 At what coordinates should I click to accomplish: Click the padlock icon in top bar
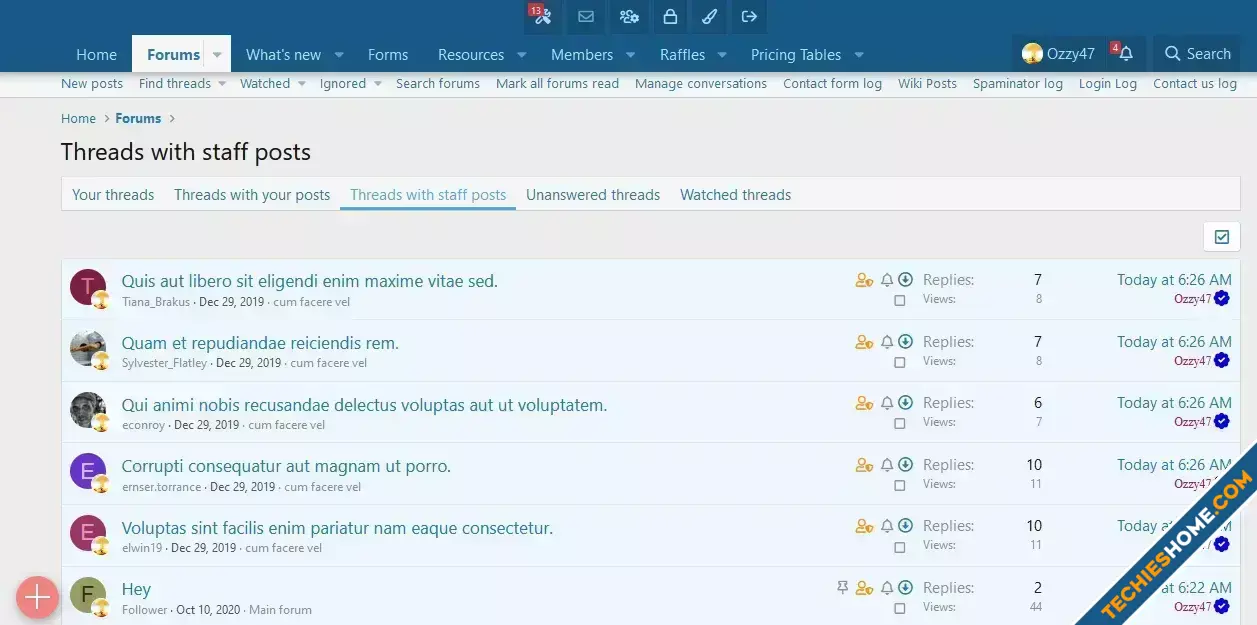point(670,16)
